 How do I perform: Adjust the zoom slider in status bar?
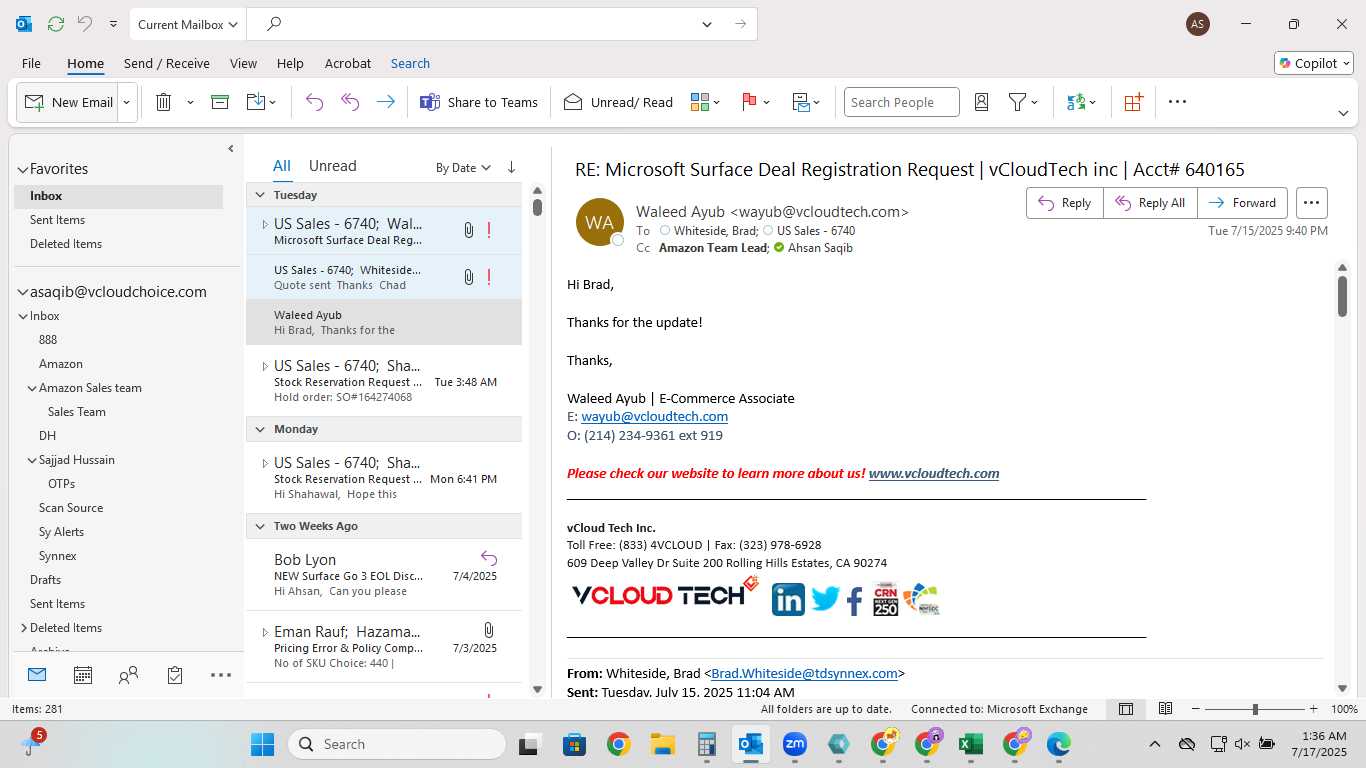coord(1255,709)
